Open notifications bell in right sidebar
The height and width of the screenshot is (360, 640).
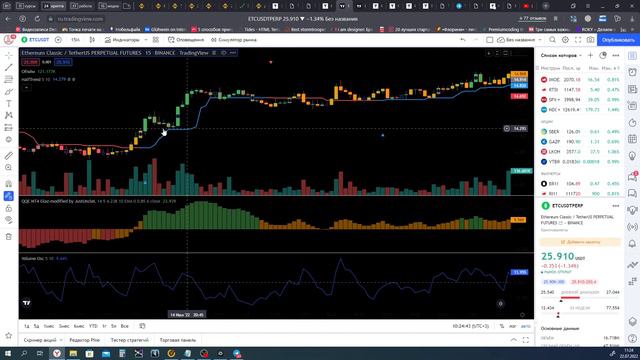(x=632, y=244)
